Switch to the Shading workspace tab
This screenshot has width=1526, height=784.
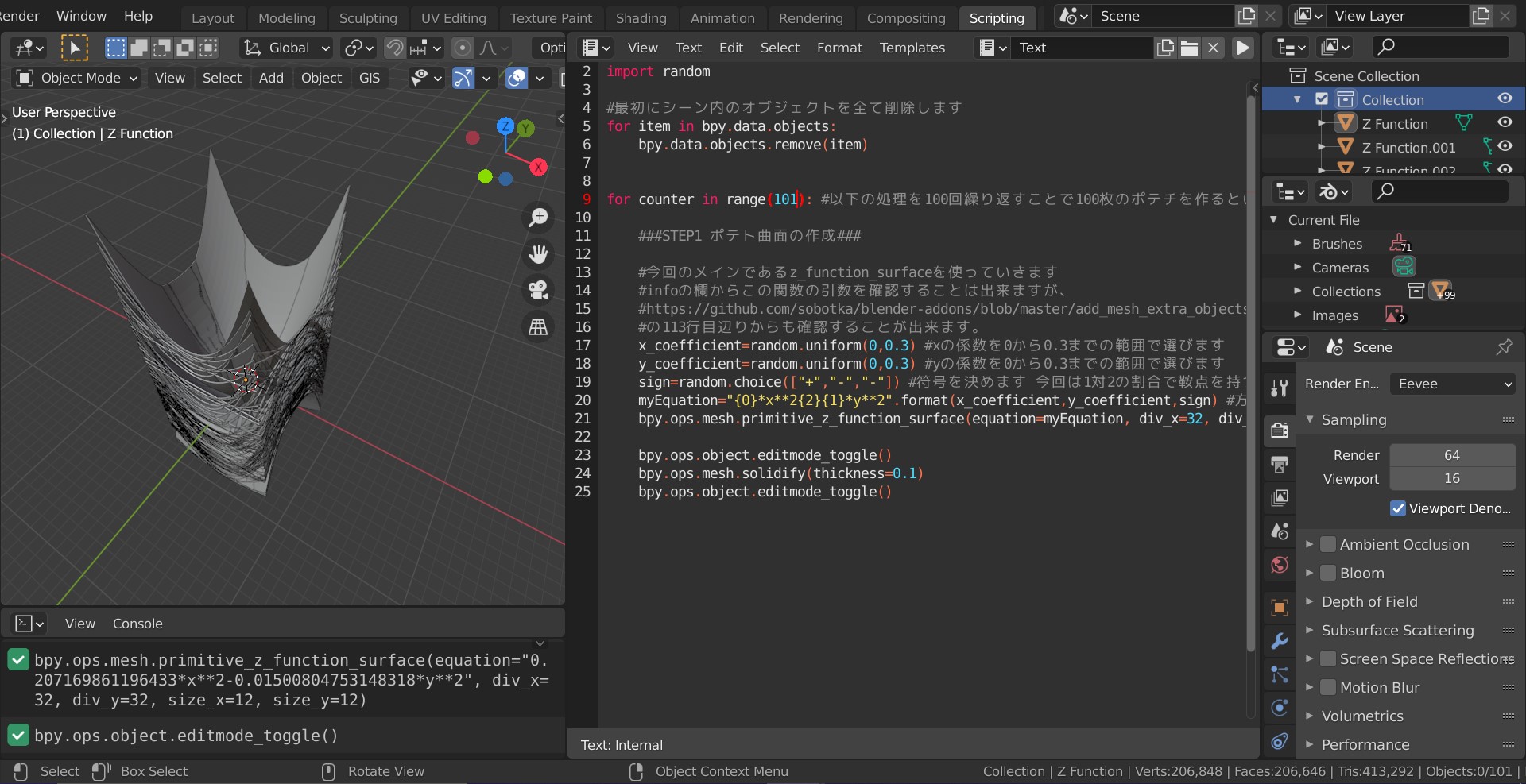point(641,17)
